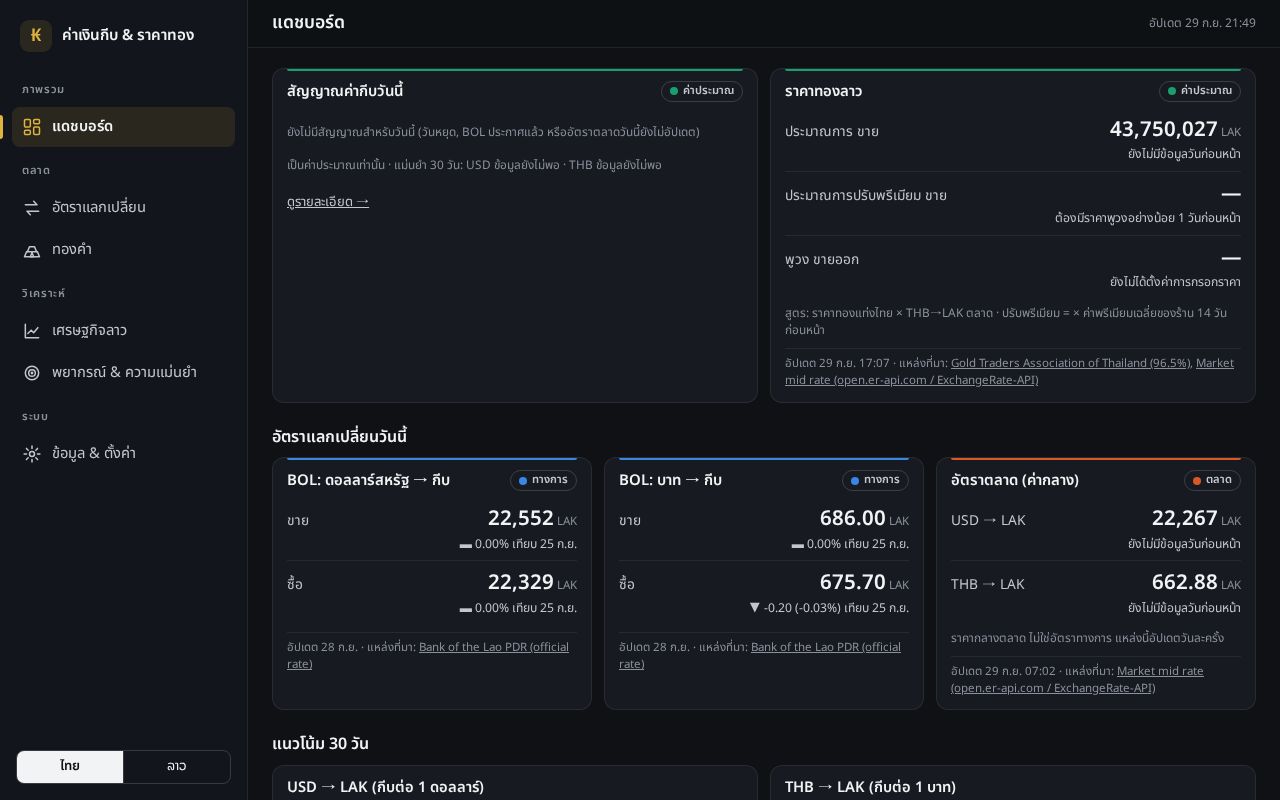Click the orange ตลาด badge on market card
The height and width of the screenshot is (800, 1280).
click(x=1212, y=480)
